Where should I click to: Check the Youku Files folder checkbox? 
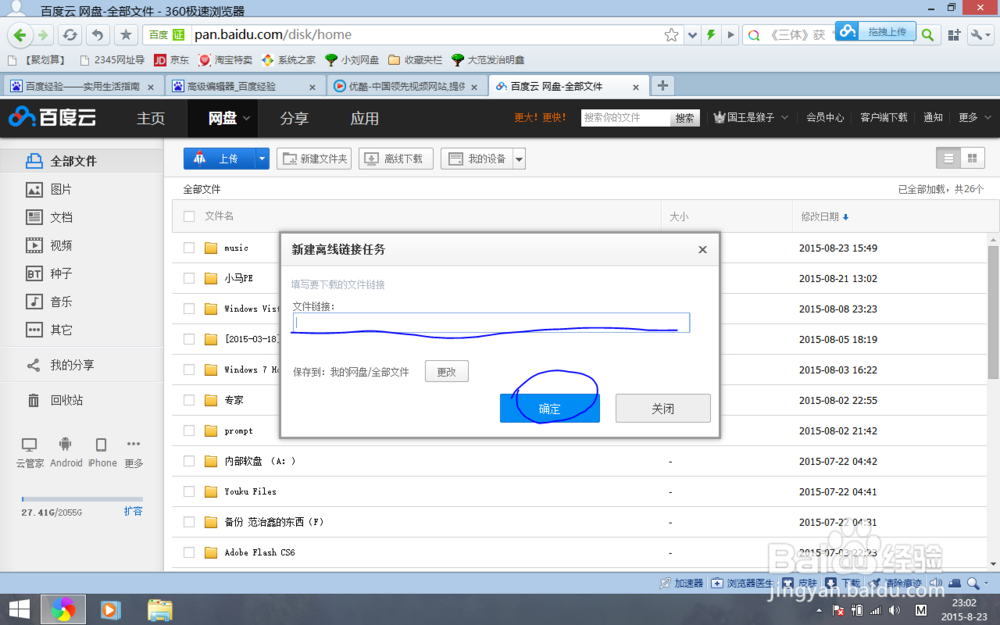189,492
